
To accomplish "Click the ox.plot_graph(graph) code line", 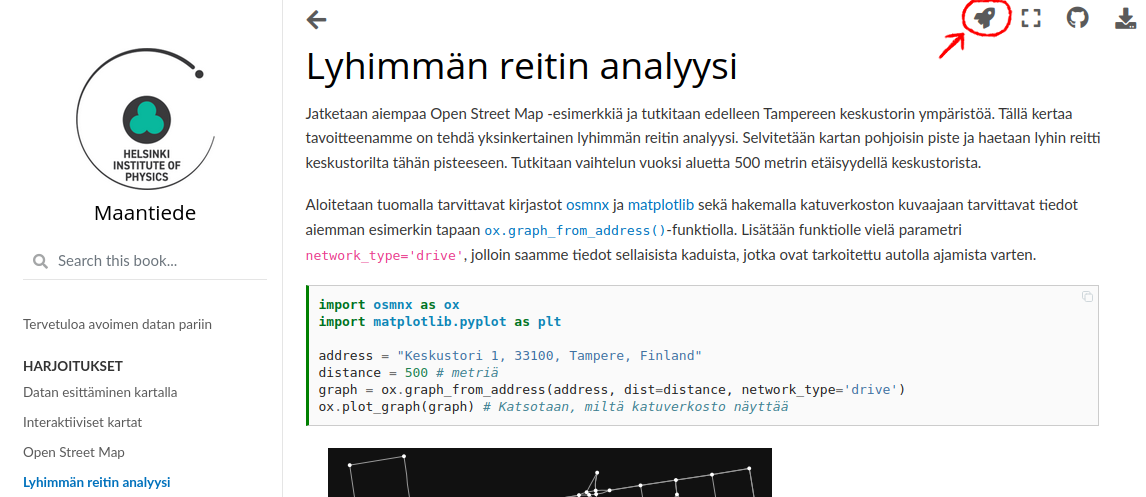I will [553, 407].
